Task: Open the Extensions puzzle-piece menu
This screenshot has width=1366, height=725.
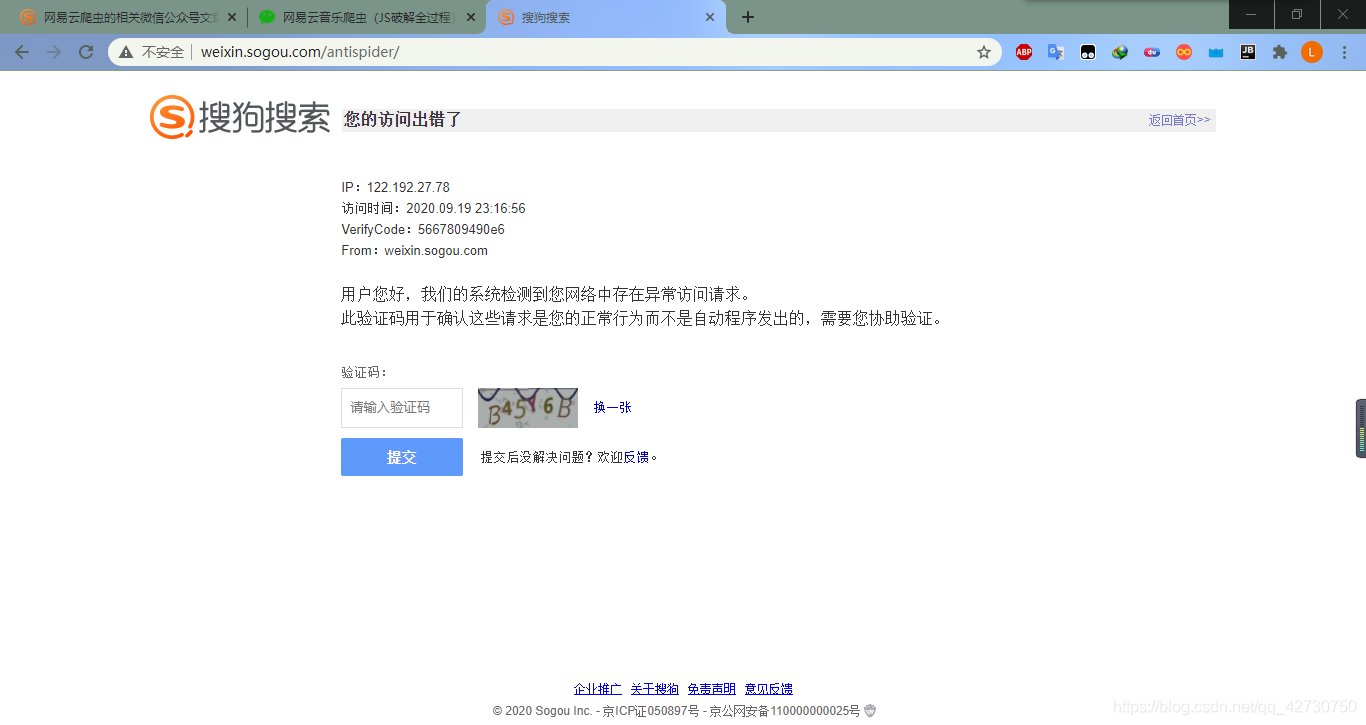Action: point(1280,52)
